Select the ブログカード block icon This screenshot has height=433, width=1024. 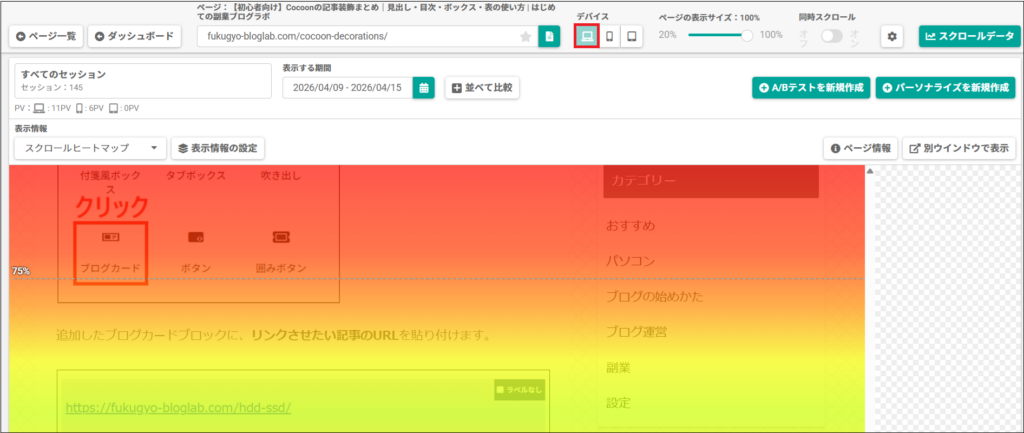pyautogui.click(x=110, y=237)
